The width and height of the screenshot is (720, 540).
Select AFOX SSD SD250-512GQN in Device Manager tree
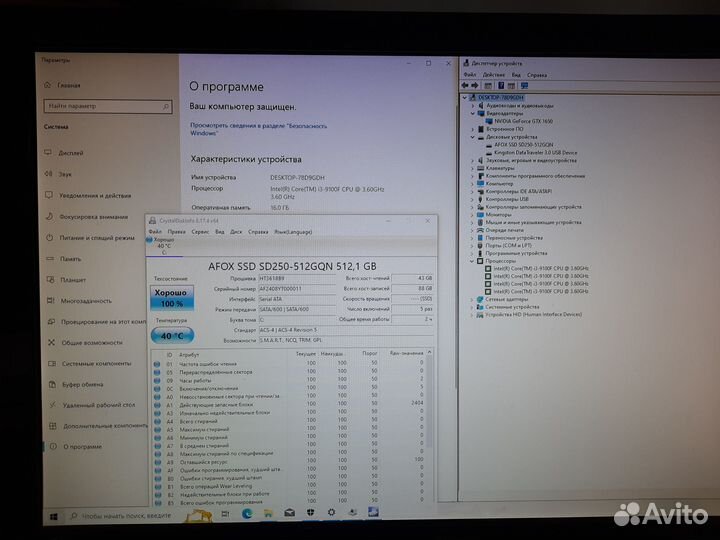coord(523,145)
